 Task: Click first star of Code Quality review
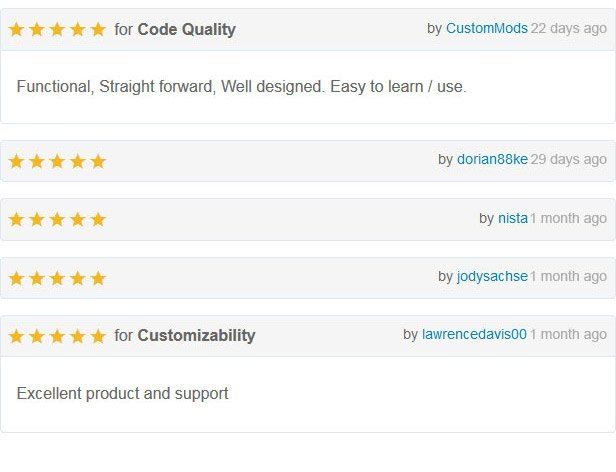click(x=16, y=30)
